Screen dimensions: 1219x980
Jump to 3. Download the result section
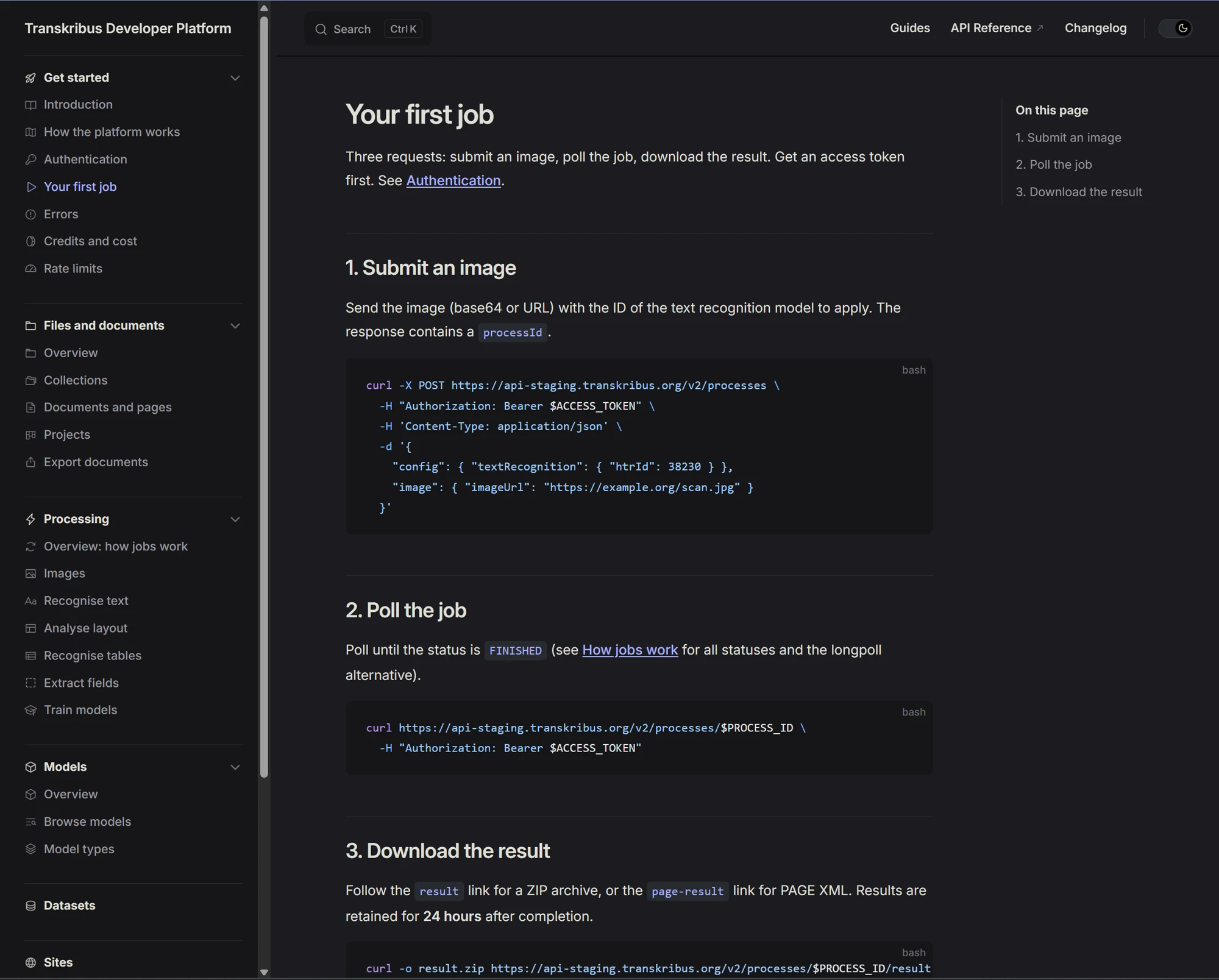pos(1078,192)
